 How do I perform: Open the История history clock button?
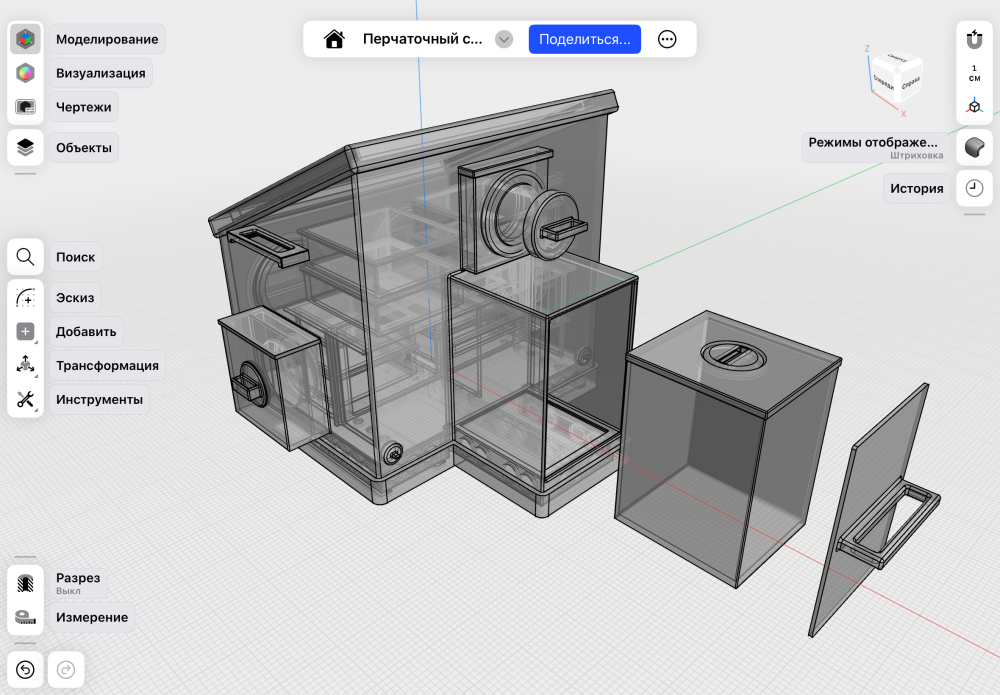coord(974,188)
